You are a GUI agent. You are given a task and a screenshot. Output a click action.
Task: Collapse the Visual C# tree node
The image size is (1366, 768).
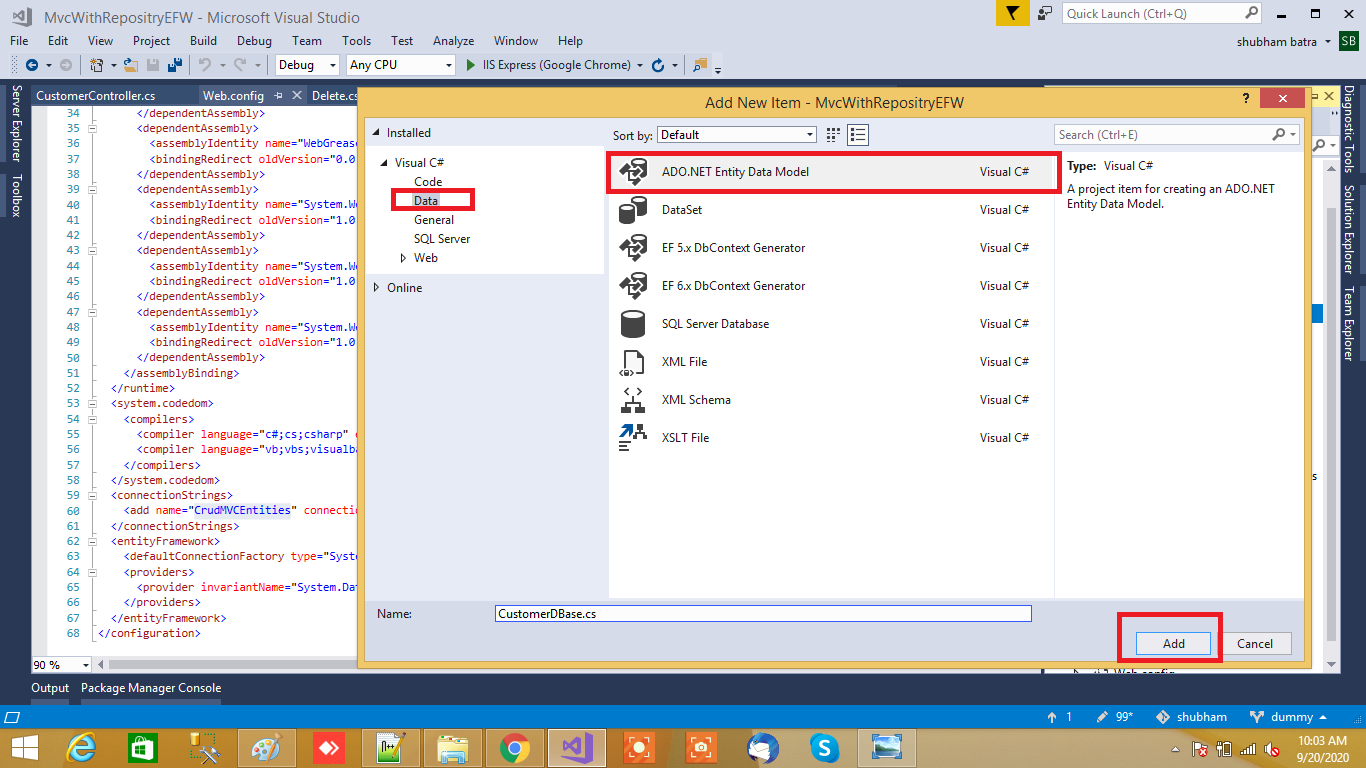click(x=385, y=163)
